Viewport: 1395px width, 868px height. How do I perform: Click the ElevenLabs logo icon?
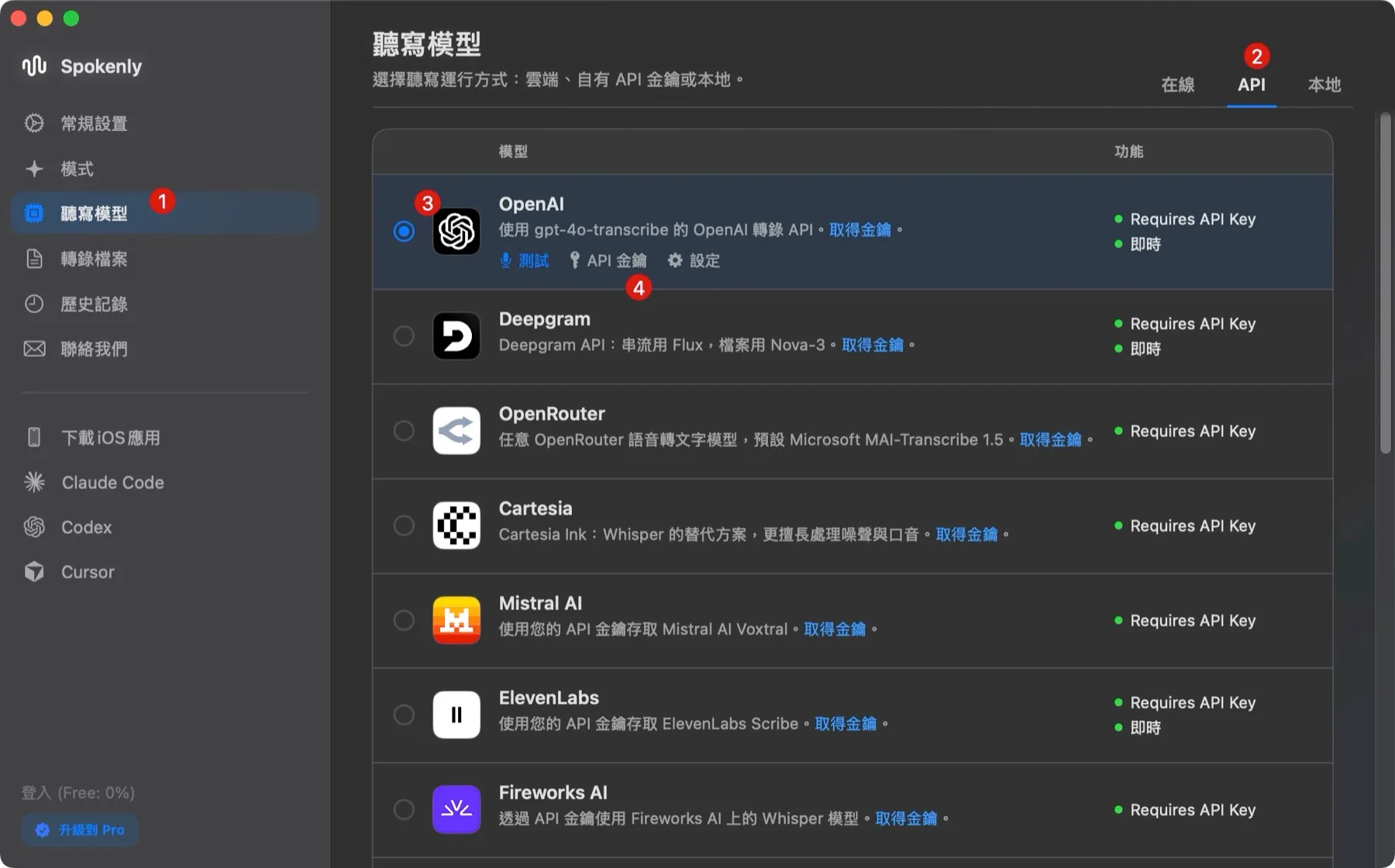point(456,715)
